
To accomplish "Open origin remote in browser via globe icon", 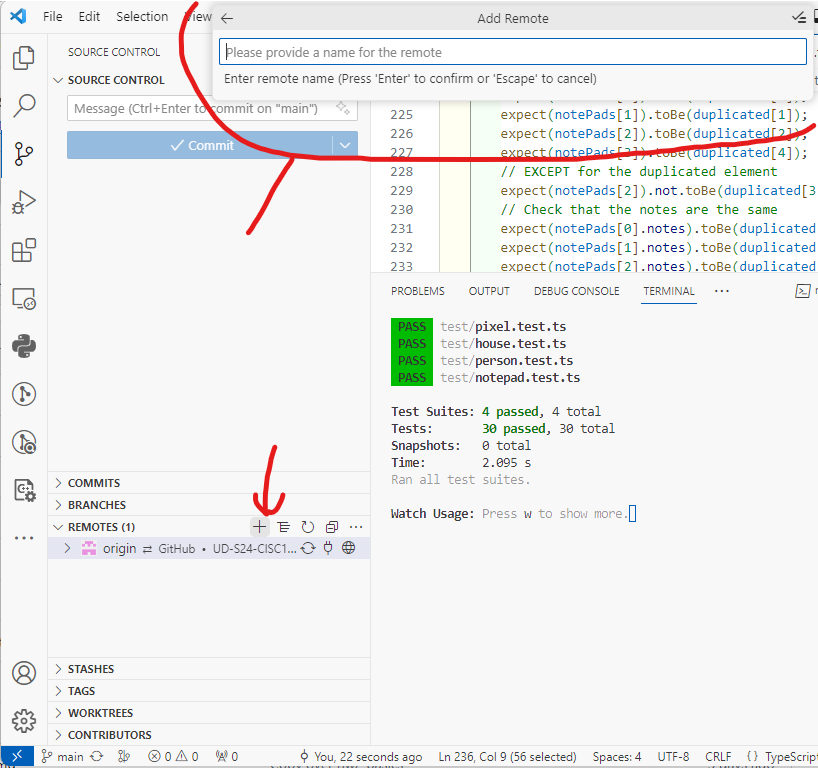I will [x=349, y=549].
